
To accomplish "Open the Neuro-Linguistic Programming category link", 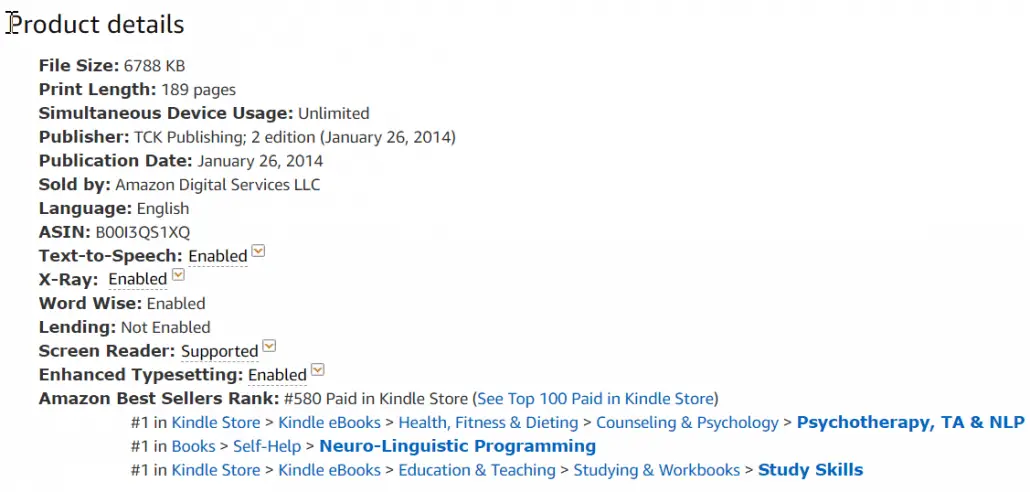I will (x=457, y=446).
